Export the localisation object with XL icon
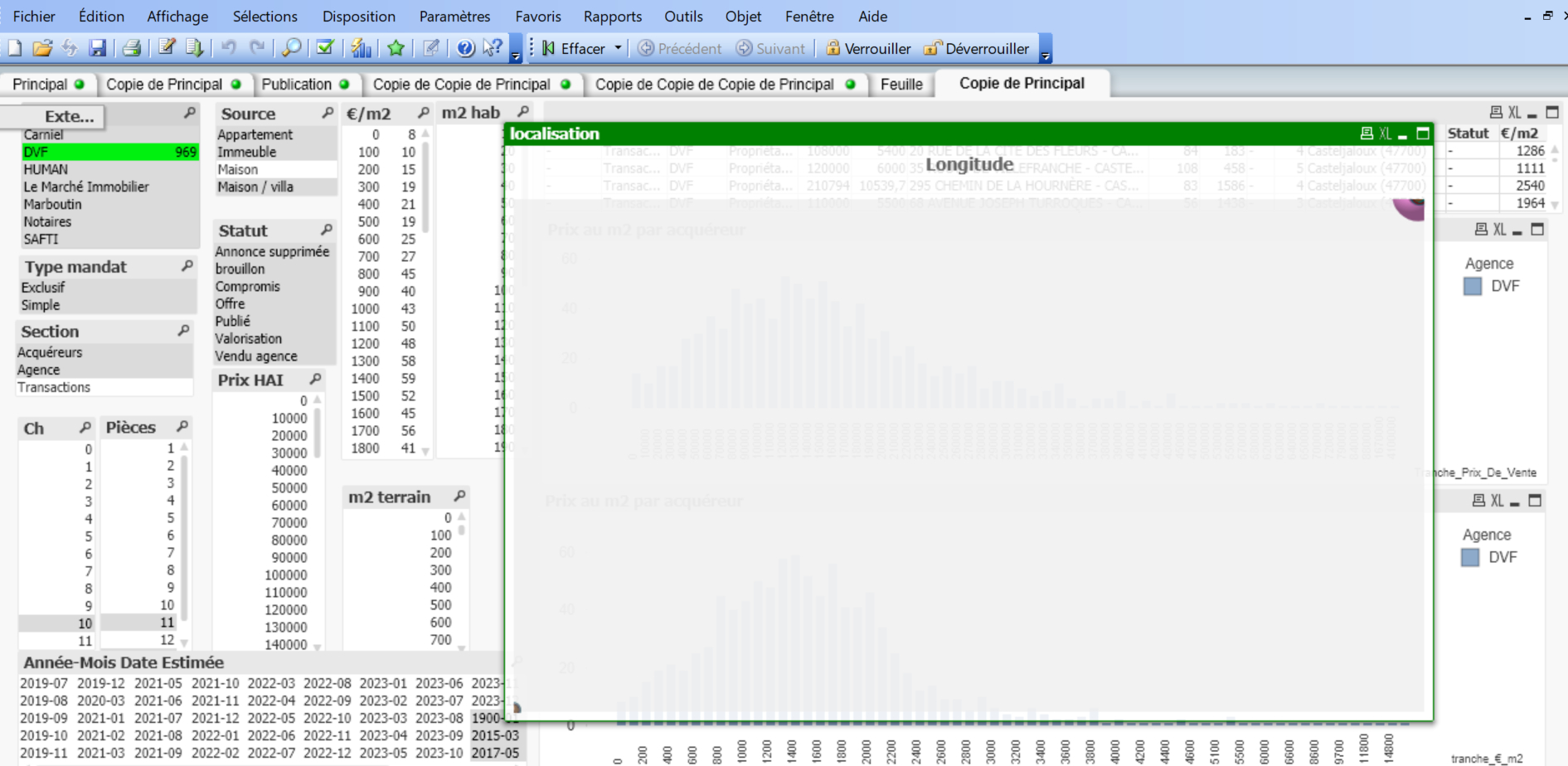The width and height of the screenshot is (1568, 766). click(x=1385, y=133)
